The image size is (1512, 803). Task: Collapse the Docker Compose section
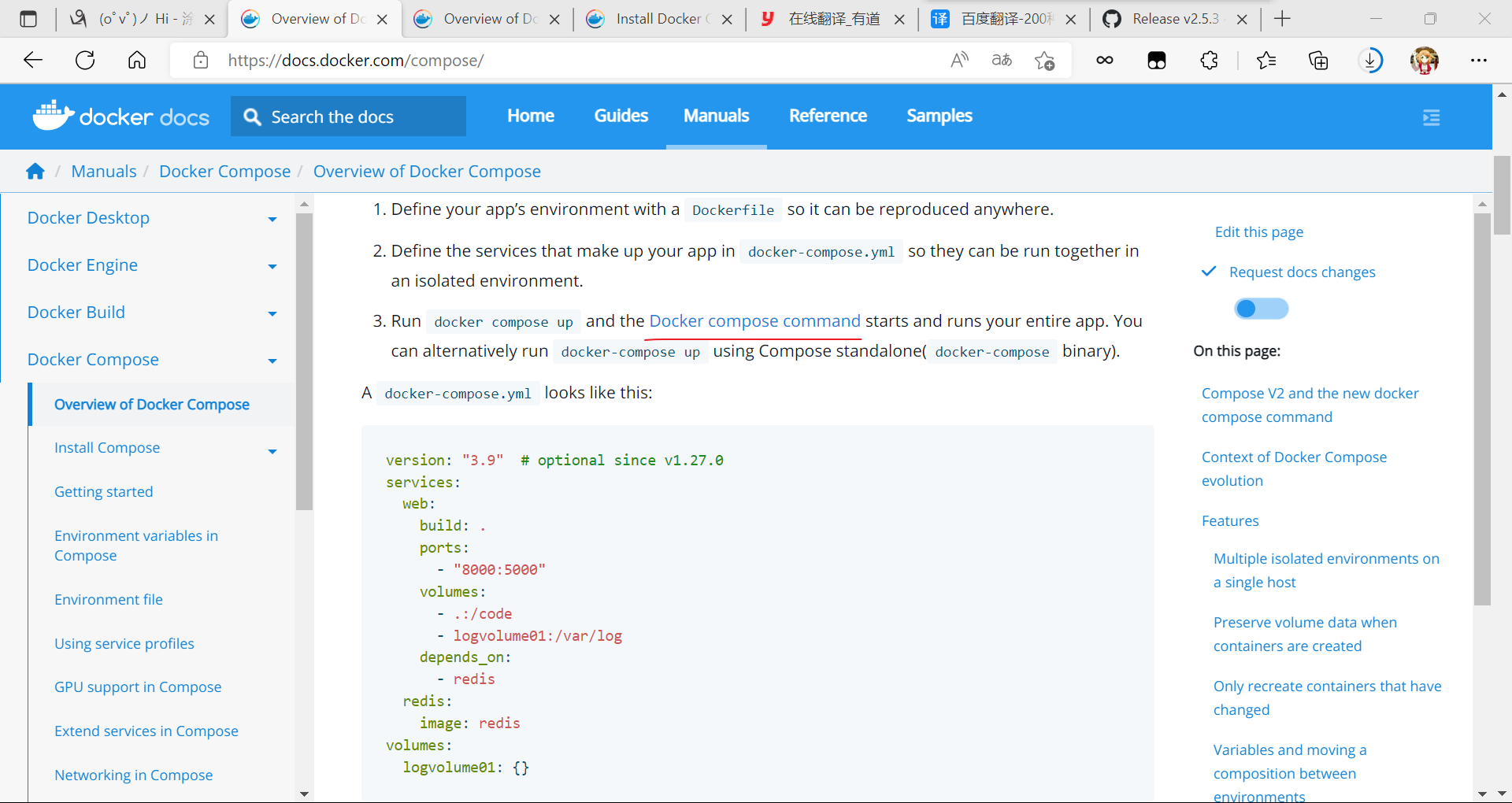pyautogui.click(x=272, y=361)
